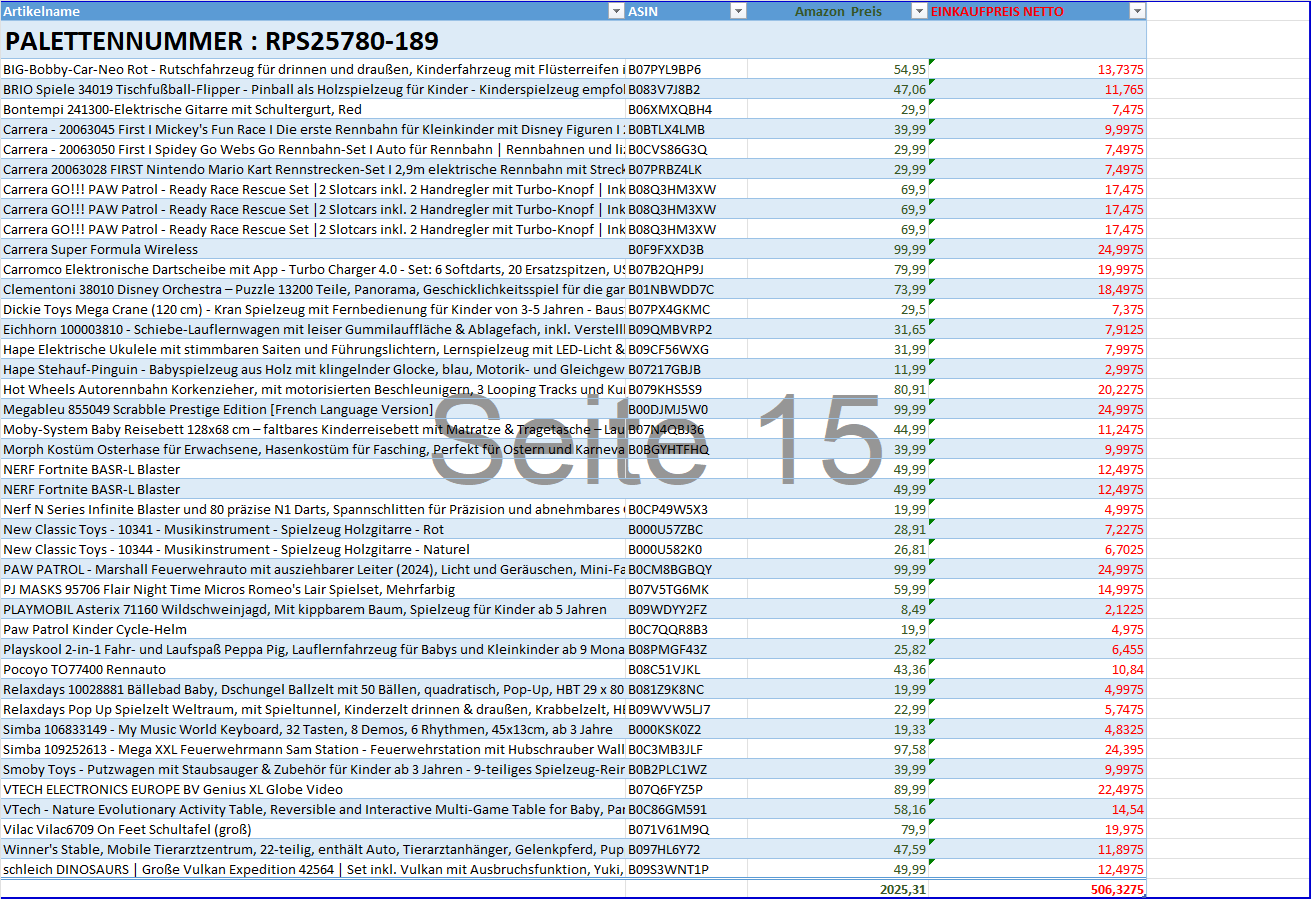
Task: Click the Pocoyo TO77400 Rennauto cell
Action: pyautogui.click(x=85, y=669)
